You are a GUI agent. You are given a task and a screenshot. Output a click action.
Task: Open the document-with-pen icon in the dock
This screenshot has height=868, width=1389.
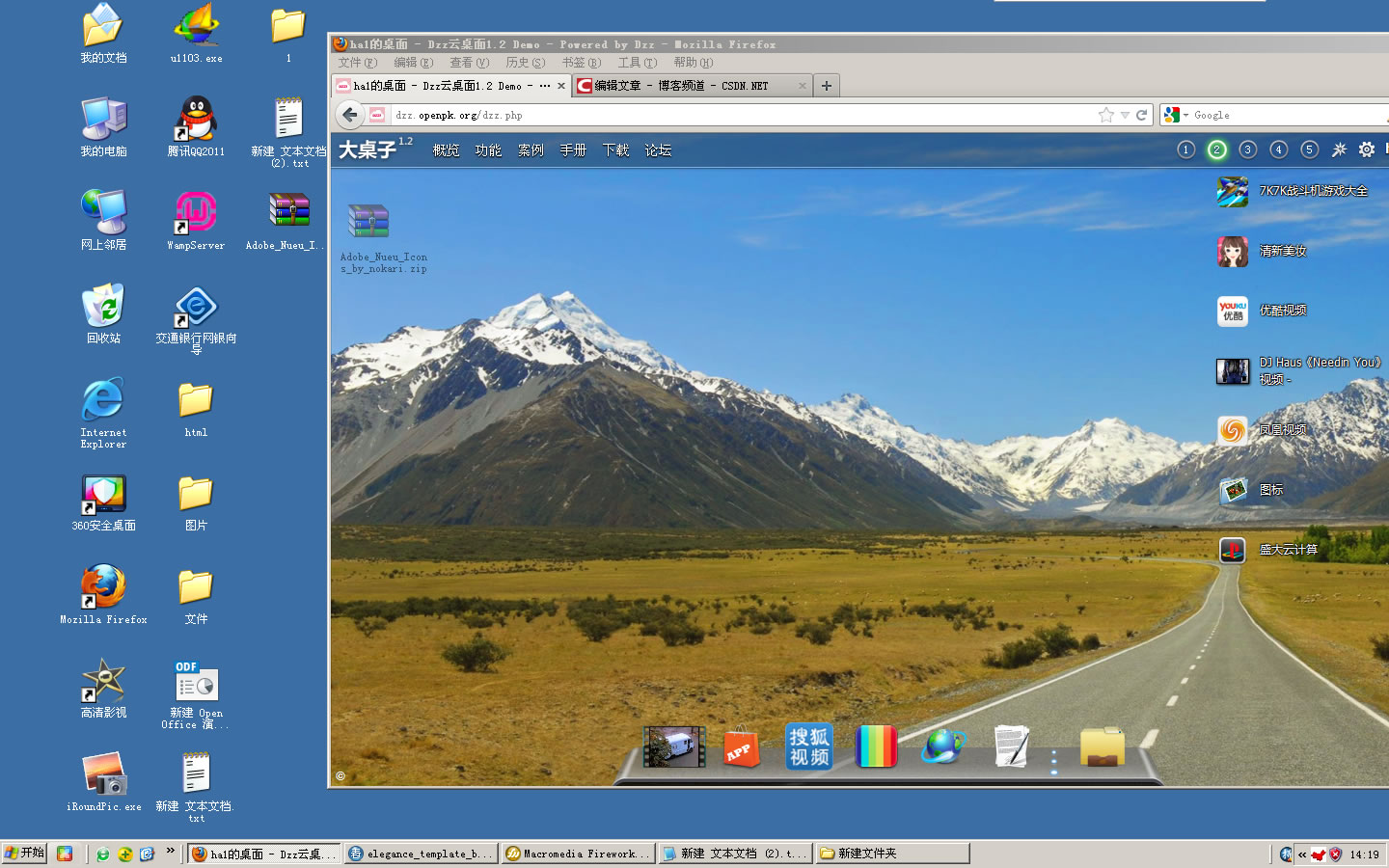tap(1011, 746)
